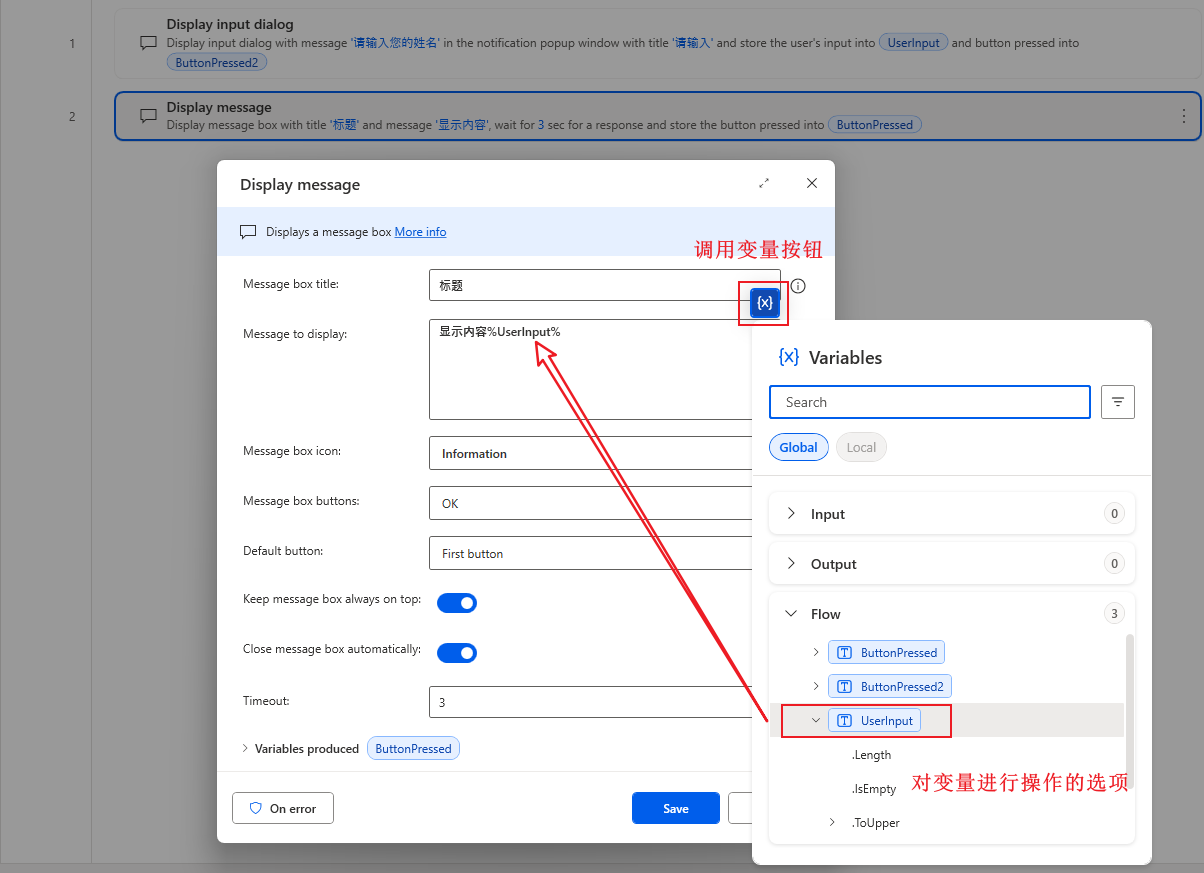This screenshot has height=873, width=1204.
Task: Click the Save button
Action: 676,808
